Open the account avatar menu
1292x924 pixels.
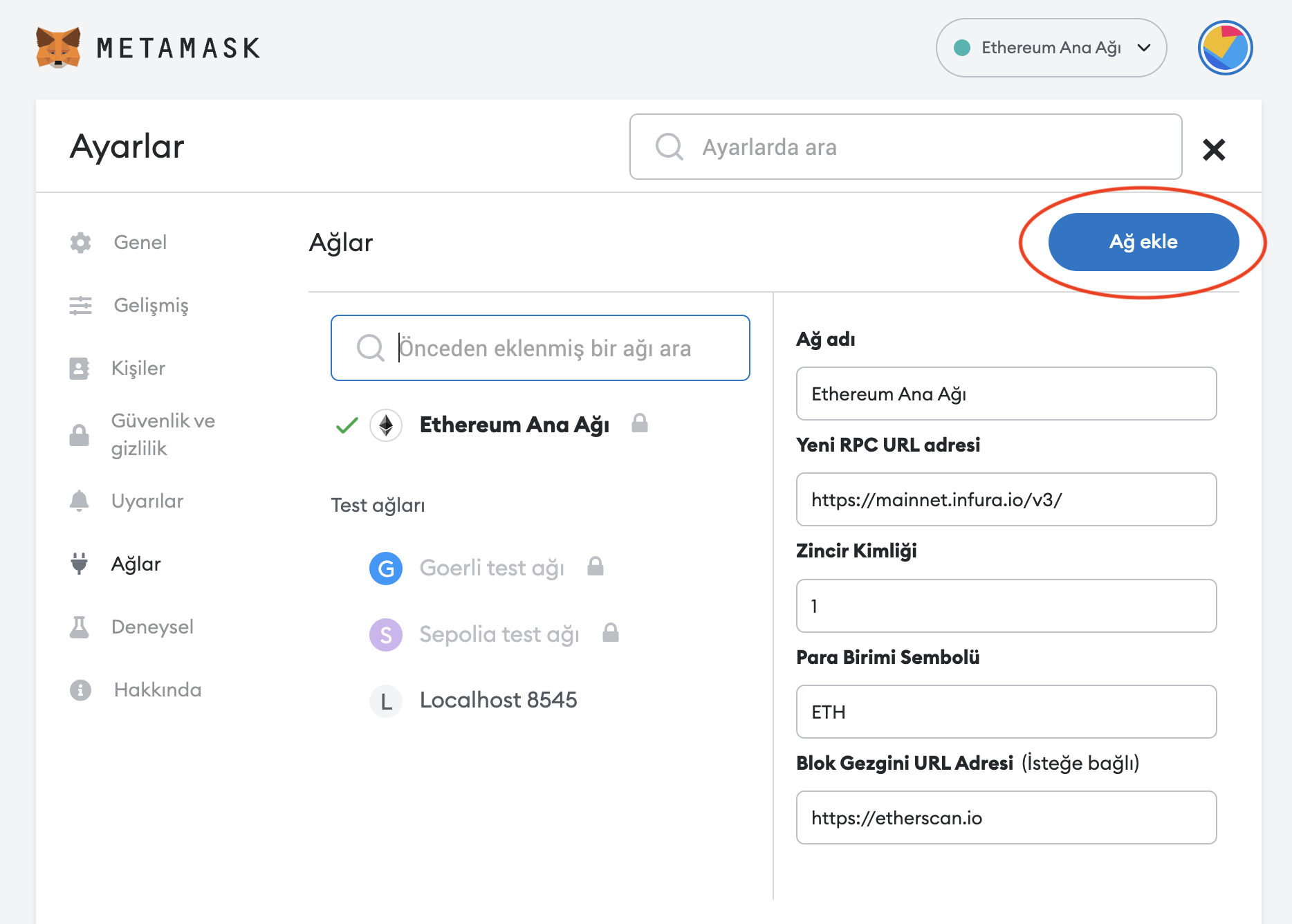pyautogui.click(x=1225, y=48)
